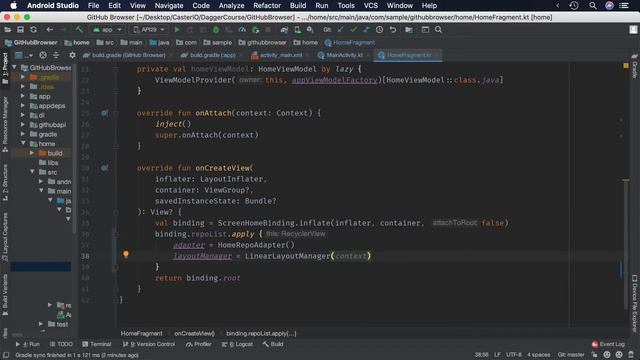Select the libs folder in tree
This screenshot has height=360, width=640.
[49, 162]
